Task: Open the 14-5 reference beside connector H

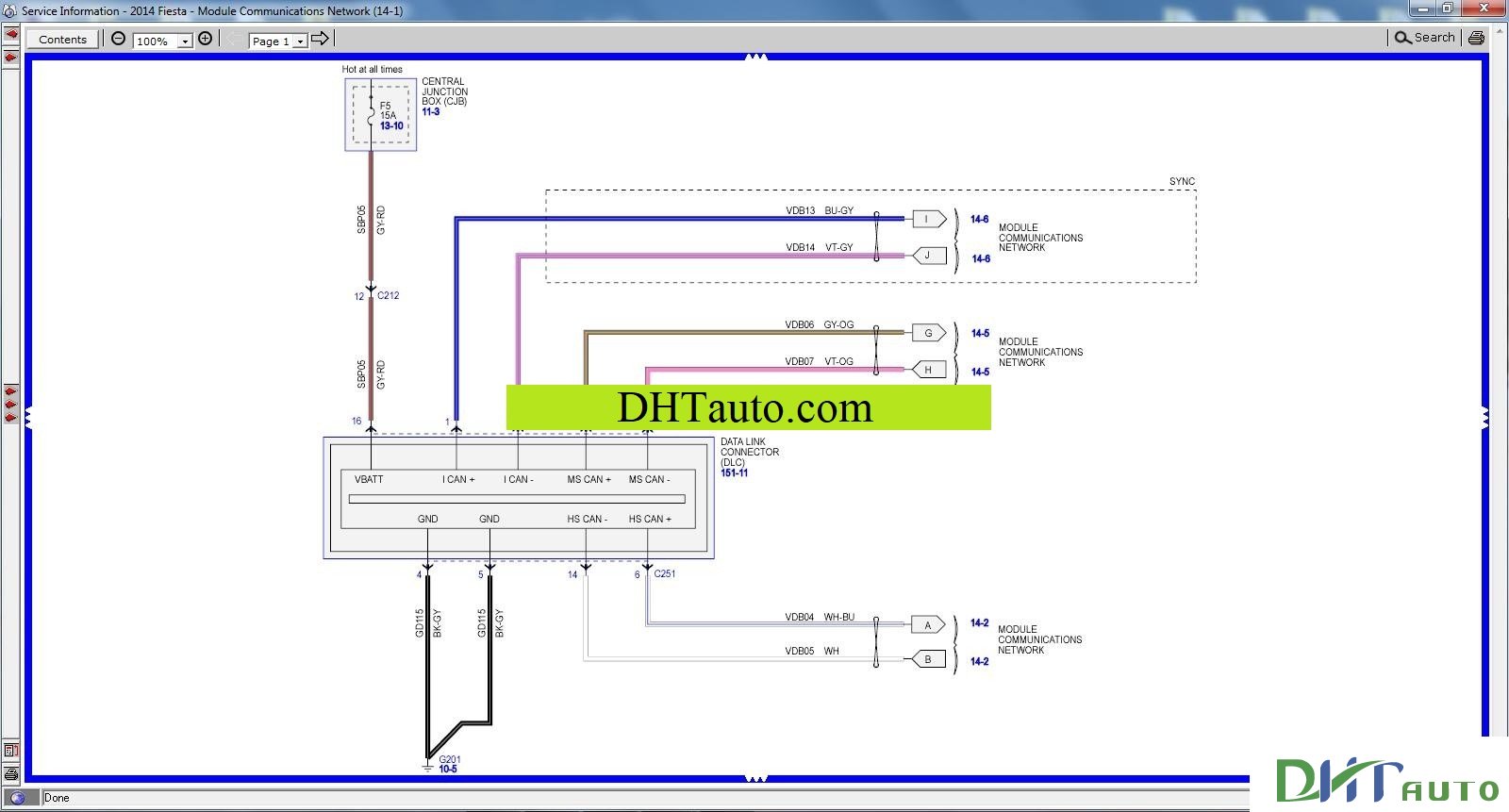Action: pos(980,372)
